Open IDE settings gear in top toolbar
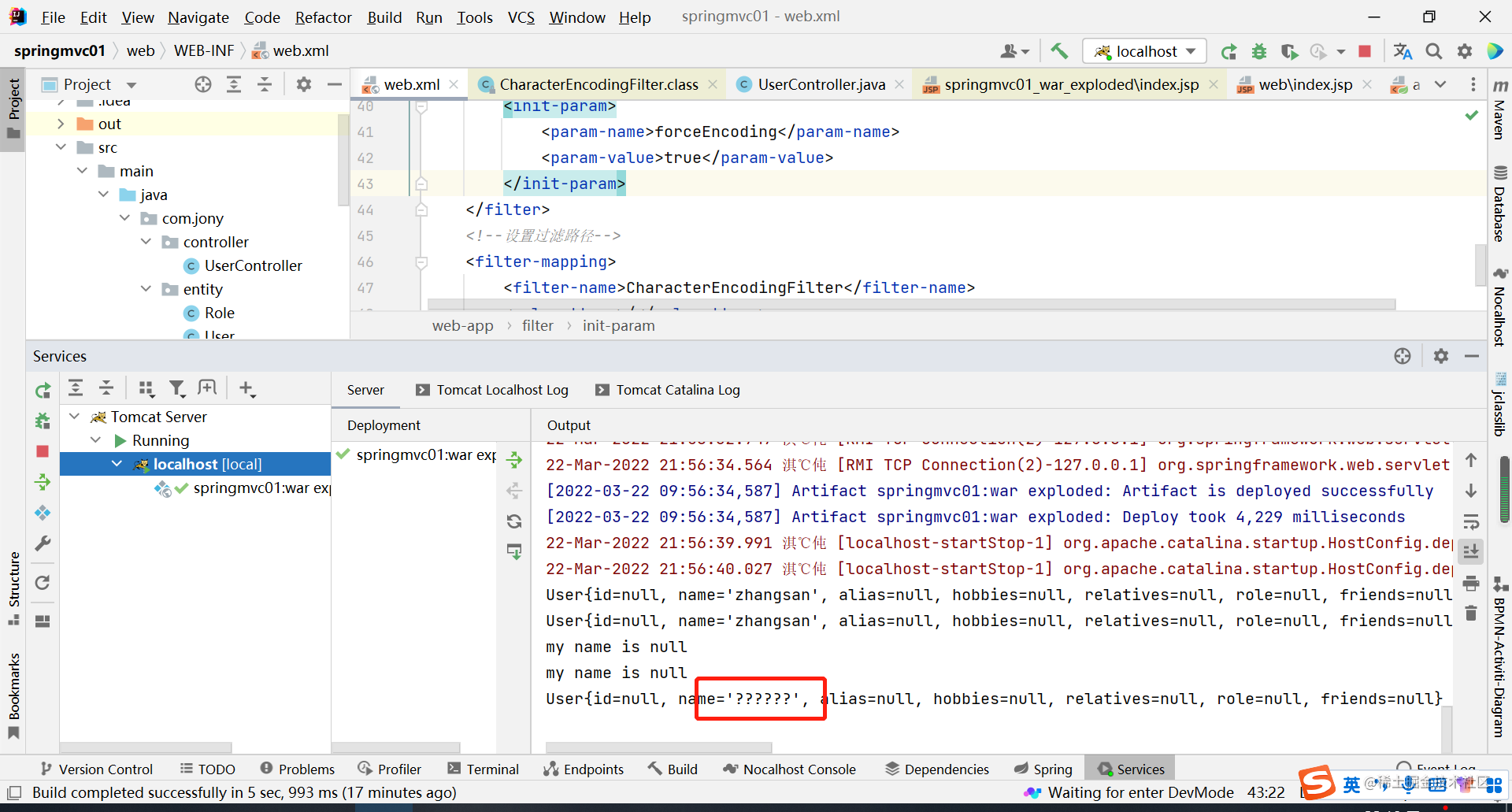The image size is (1512, 812). pyautogui.click(x=1465, y=51)
